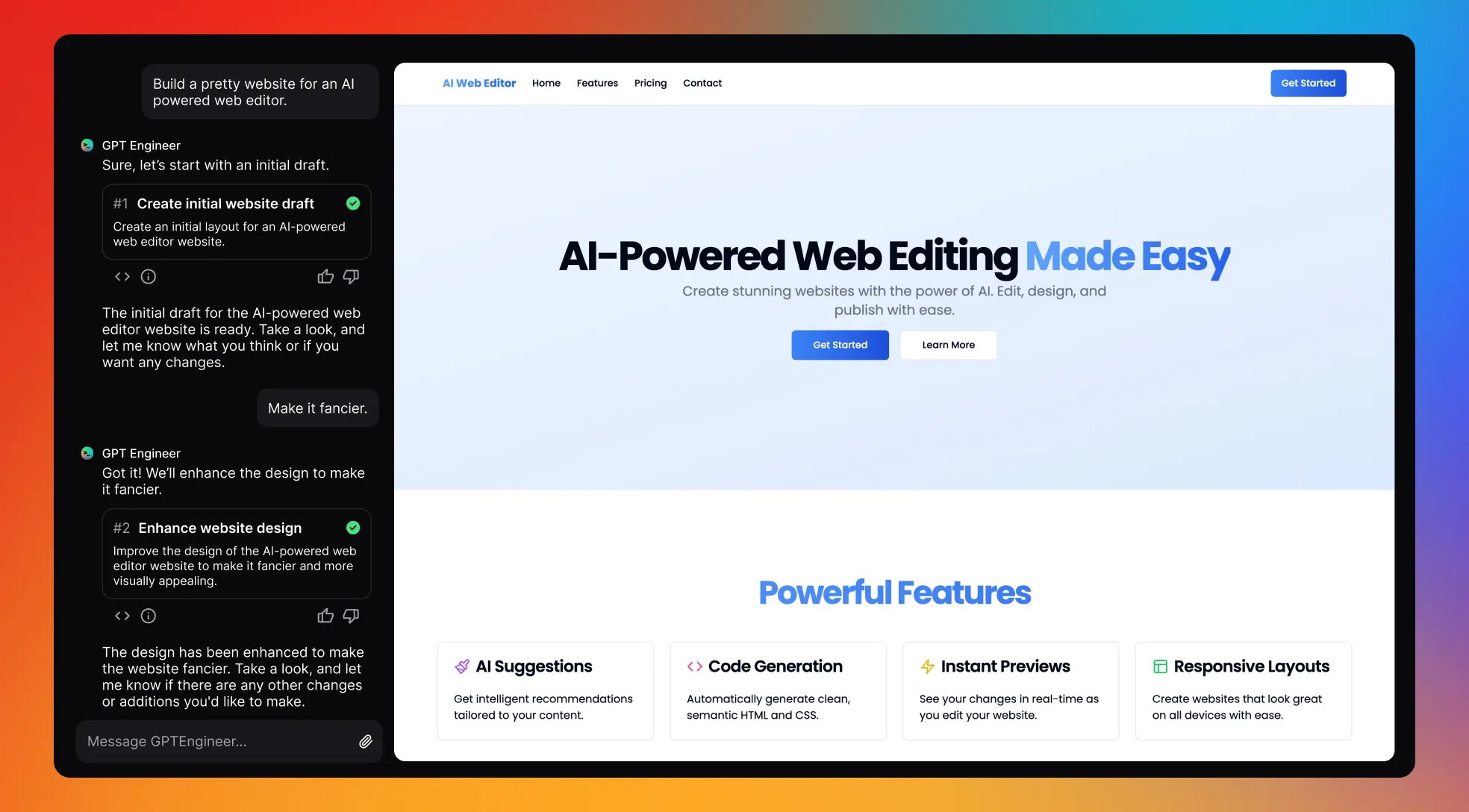Screen dimensions: 1469x812
Task: Click the attachment icon in message bar
Action: (x=364, y=740)
